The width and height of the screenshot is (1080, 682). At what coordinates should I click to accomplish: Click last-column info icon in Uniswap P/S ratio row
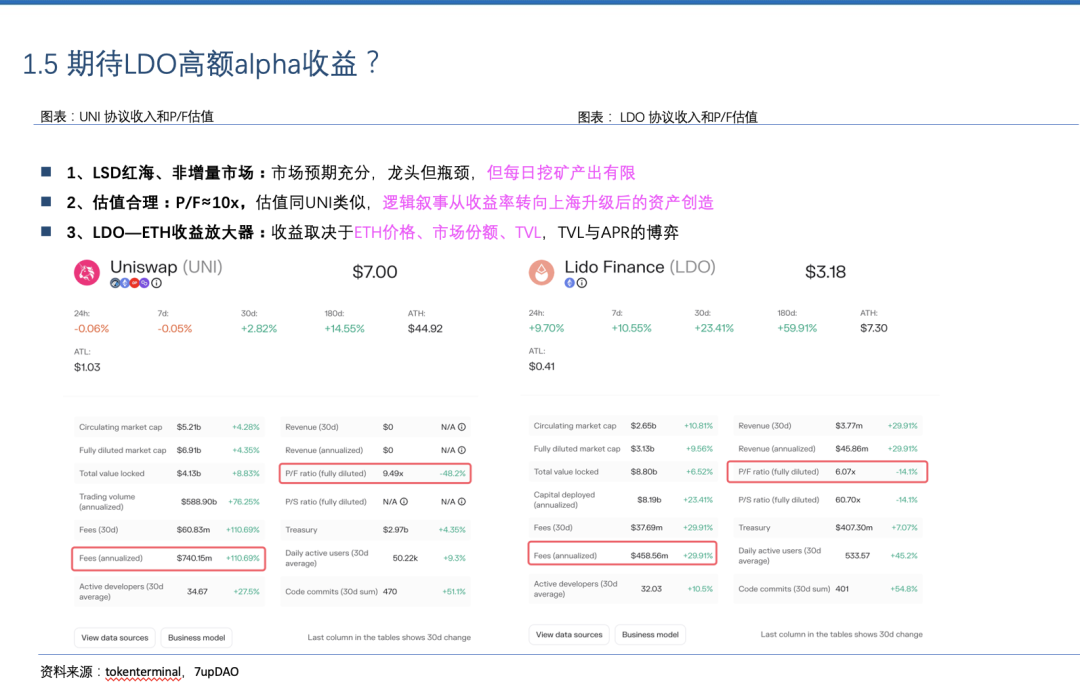click(x=461, y=502)
